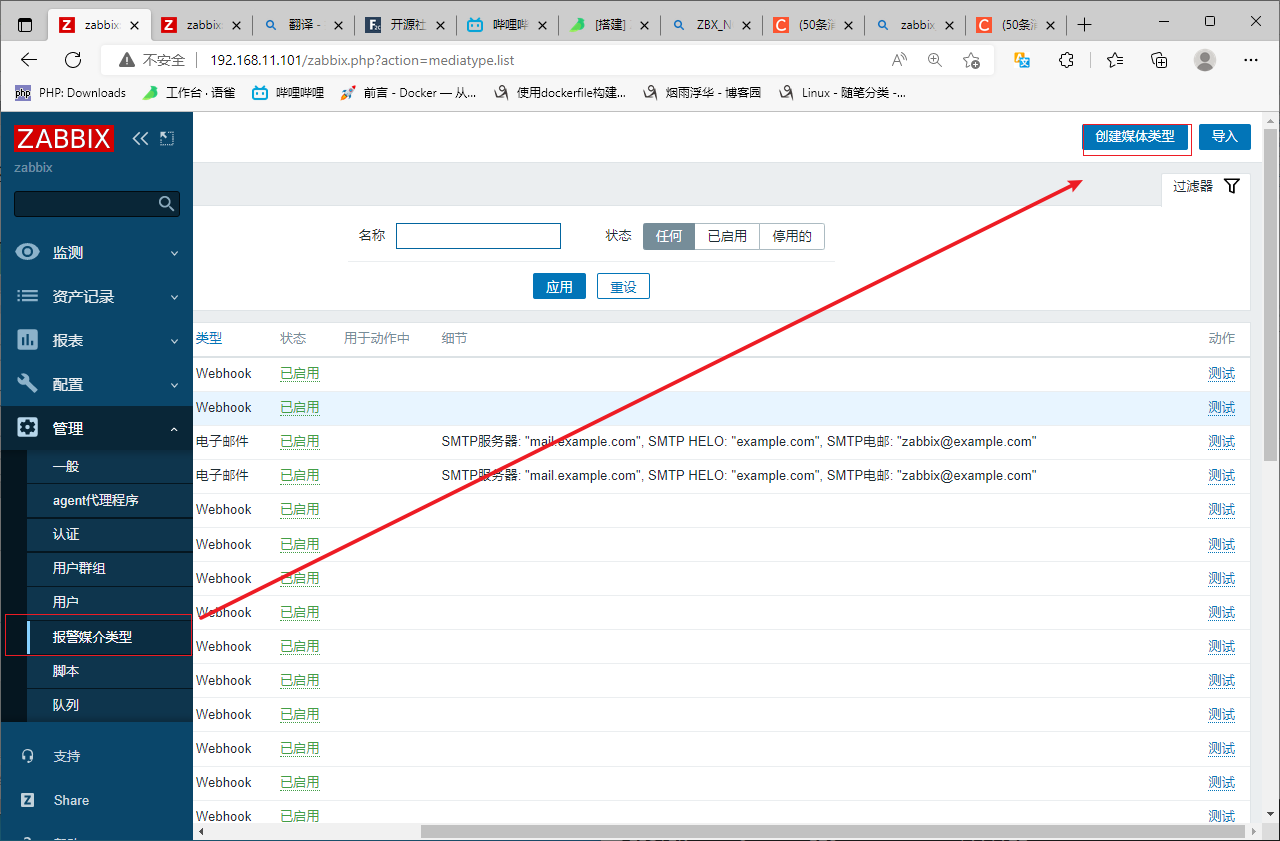Toggle the 过滤器 tab
The image size is (1280, 841).
click(1205, 186)
